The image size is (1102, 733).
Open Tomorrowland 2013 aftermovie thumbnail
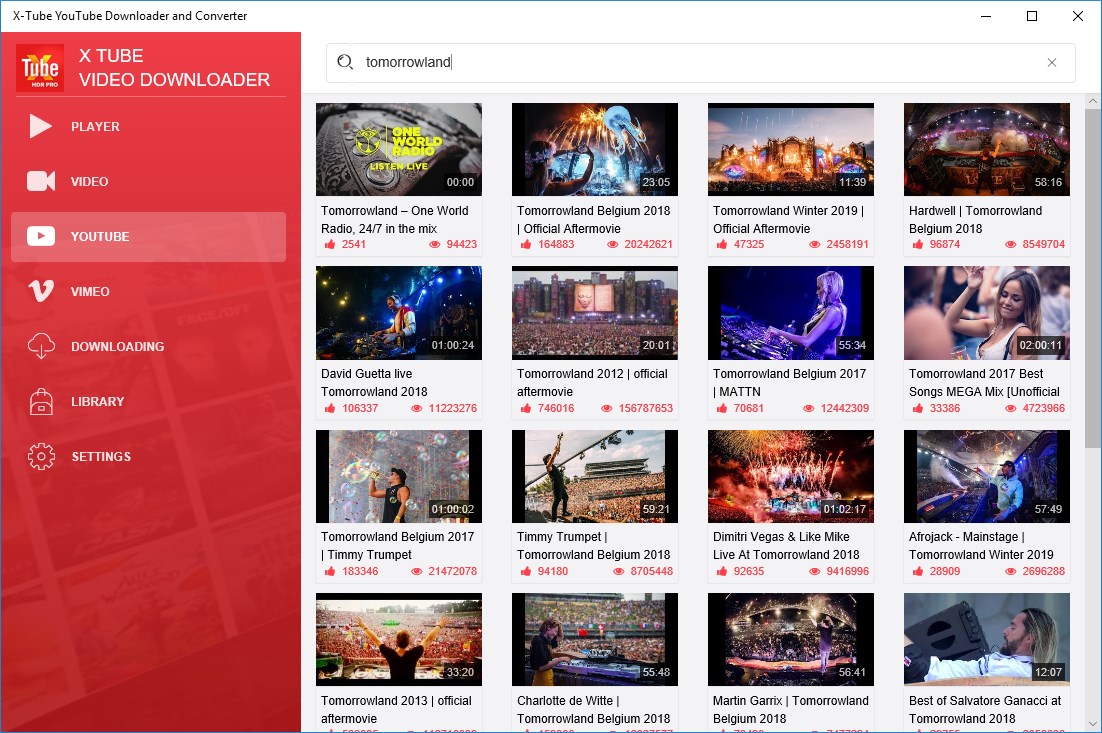click(398, 640)
